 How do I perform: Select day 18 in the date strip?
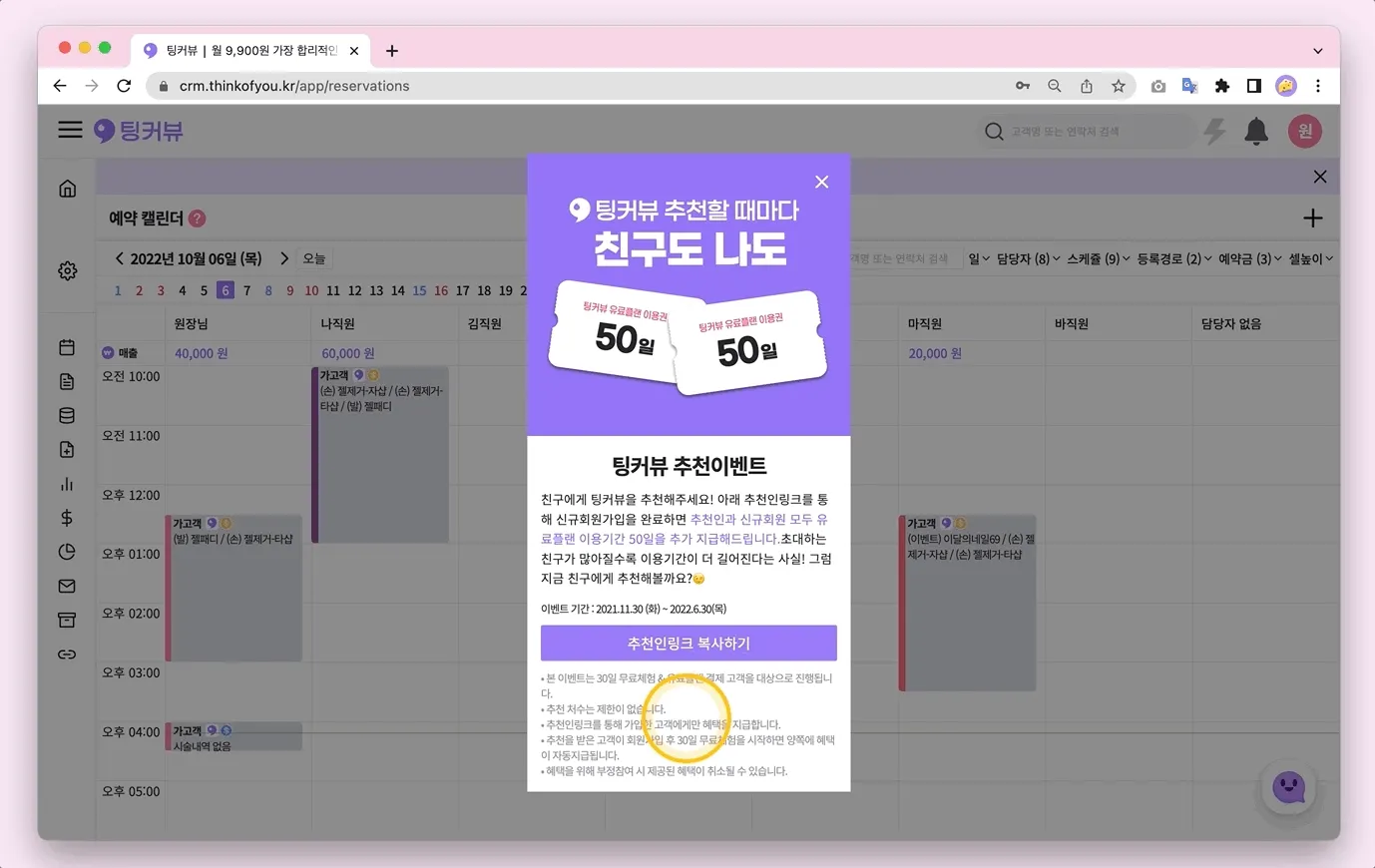point(484,290)
